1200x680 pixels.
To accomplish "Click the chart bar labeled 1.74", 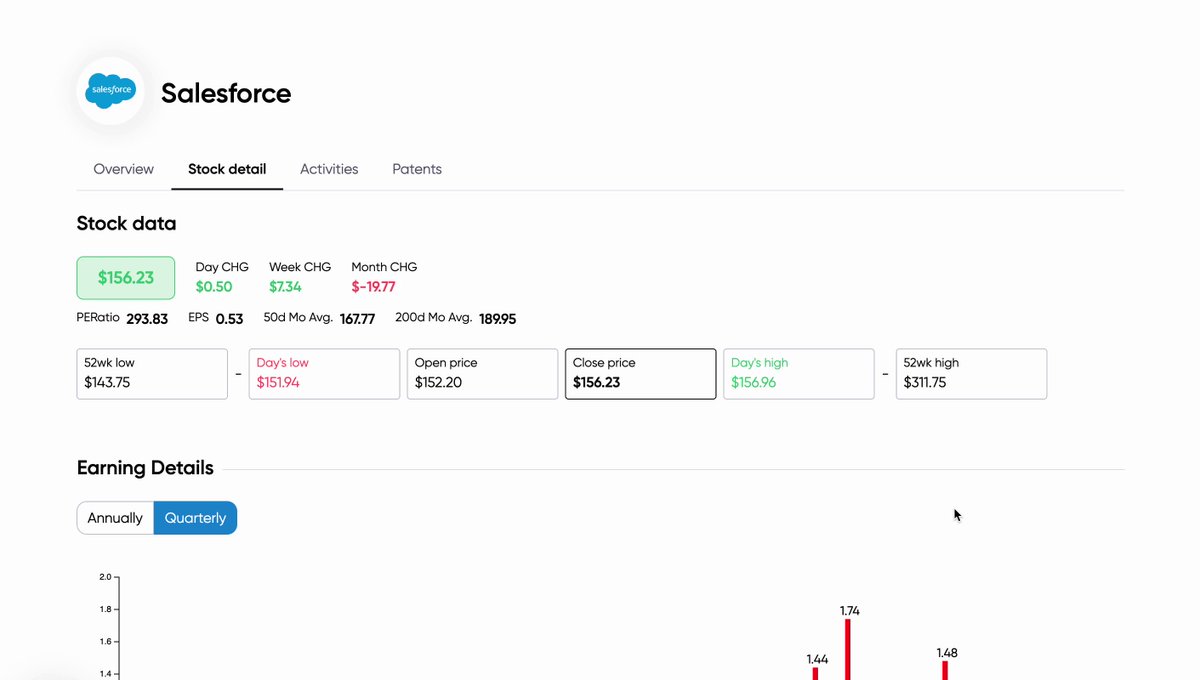I will (x=848, y=650).
